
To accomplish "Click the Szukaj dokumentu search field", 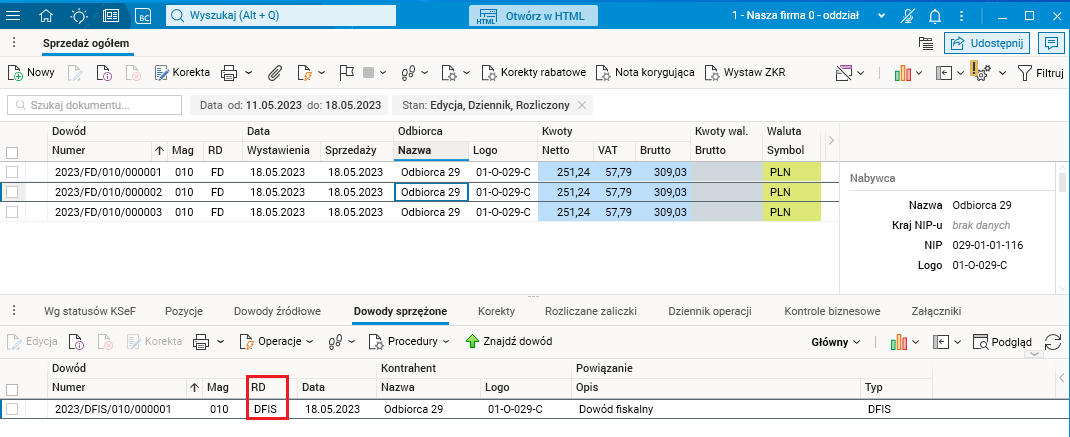I will point(94,105).
